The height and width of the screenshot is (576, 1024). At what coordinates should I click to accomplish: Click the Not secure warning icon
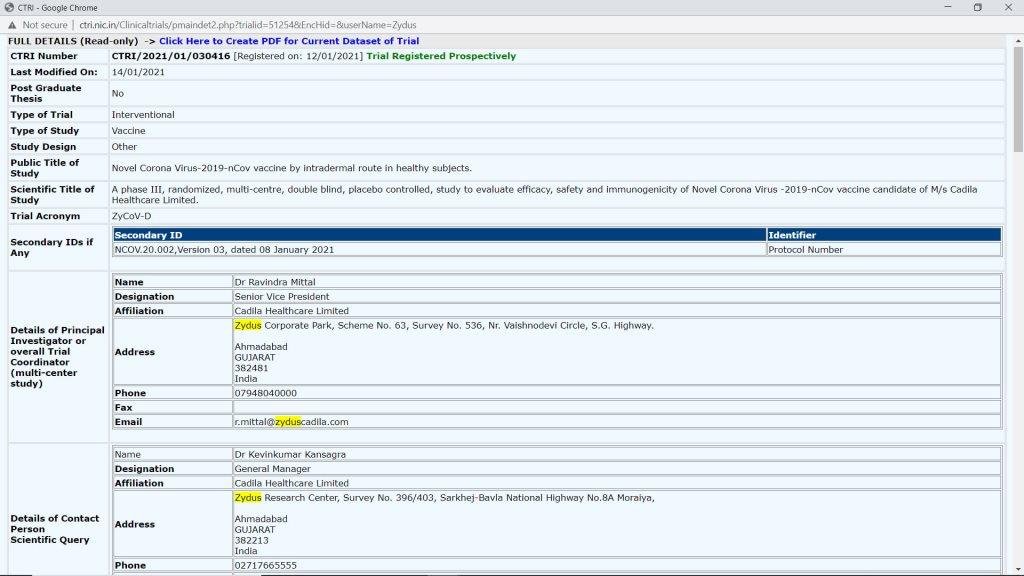12,25
